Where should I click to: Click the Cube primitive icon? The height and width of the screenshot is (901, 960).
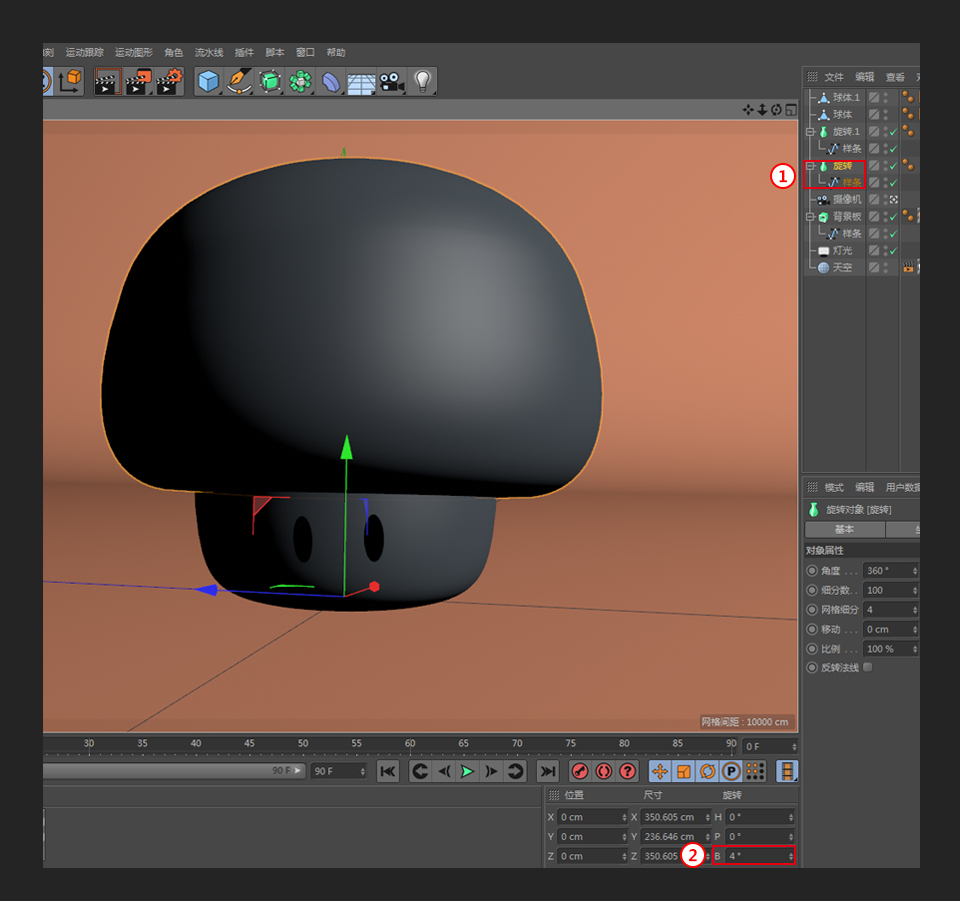click(208, 82)
